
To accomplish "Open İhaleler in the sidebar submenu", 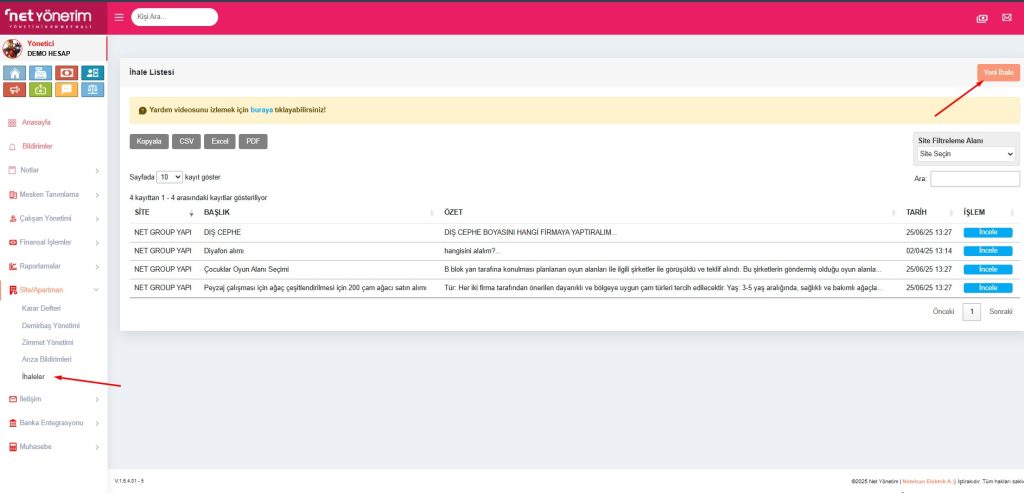I will point(33,376).
